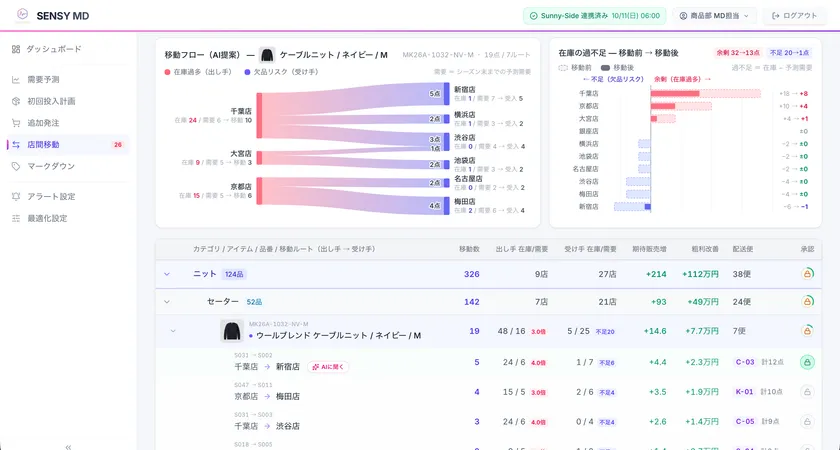Click the K-01 delivery tag
The height and width of the screenshot is (450, 840).
pyautogui.click(x=745, y=392)
